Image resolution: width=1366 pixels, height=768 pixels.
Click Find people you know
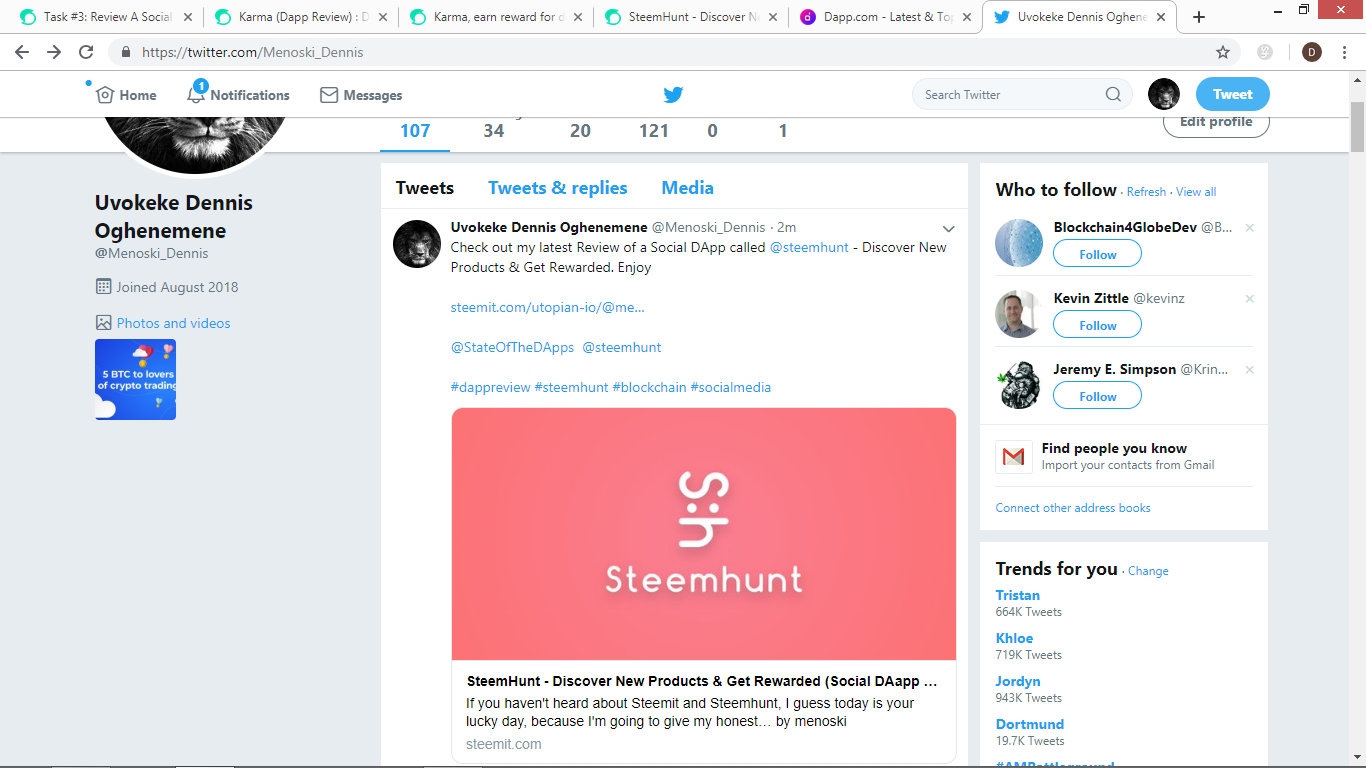coord(1114,448)
